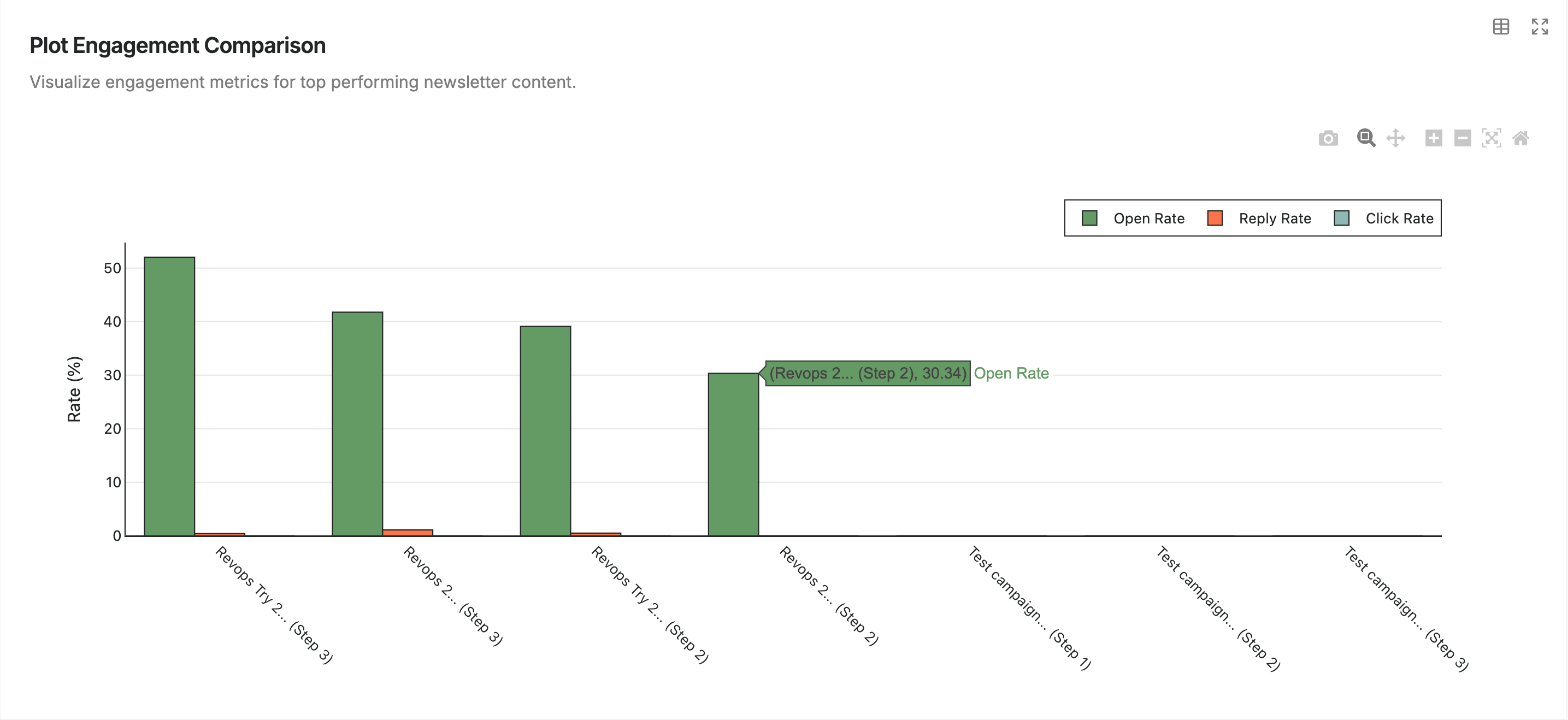Select the Pan arrows tool
1568x720 pixels.
pos(1396,138)
